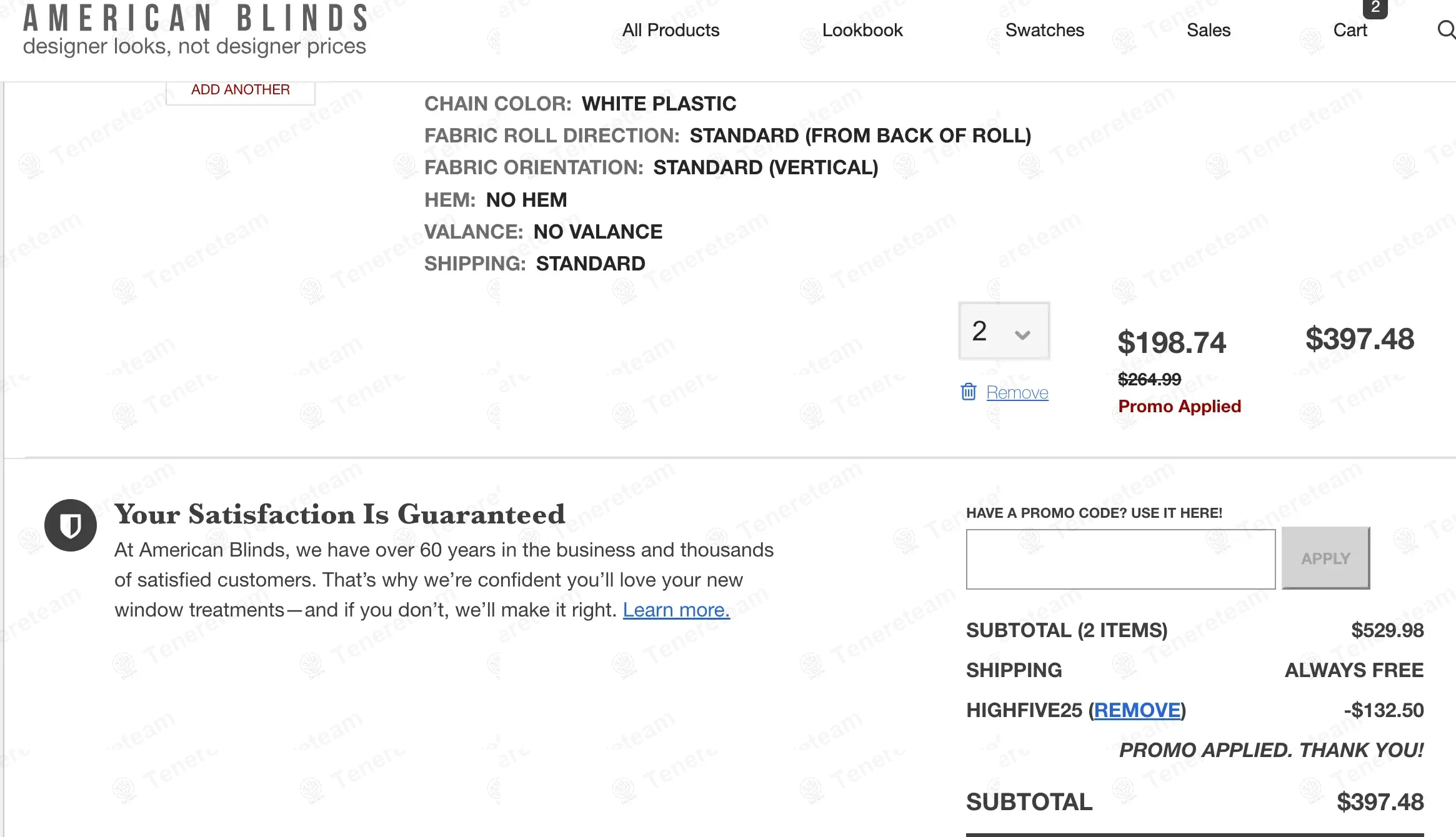Open the Cart from the navigation
Viewport: 1456px width, 837px height.
(x=1350, y=30)
